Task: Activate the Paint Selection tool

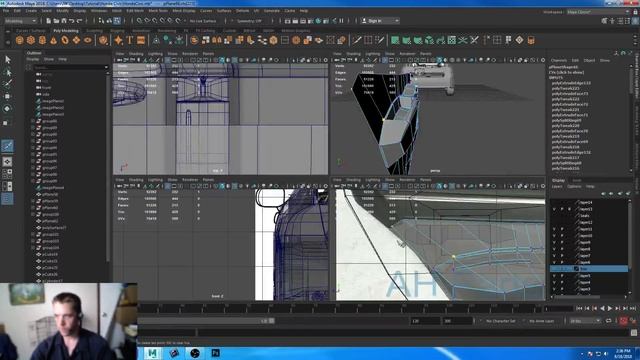Action: [7, 84]
